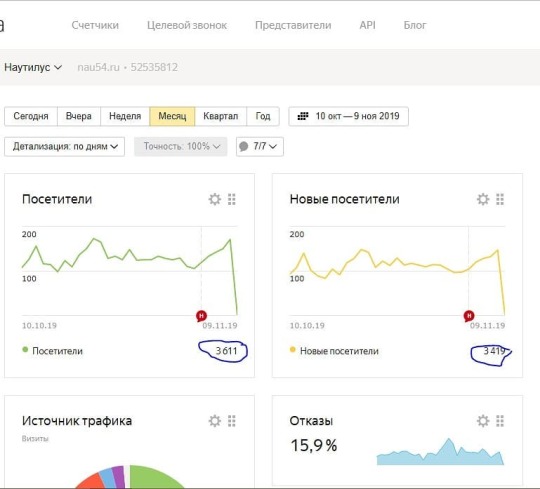Open Точность: 100% dropdown
This screenshot has height=489, width=540.
tap(181, 146)
